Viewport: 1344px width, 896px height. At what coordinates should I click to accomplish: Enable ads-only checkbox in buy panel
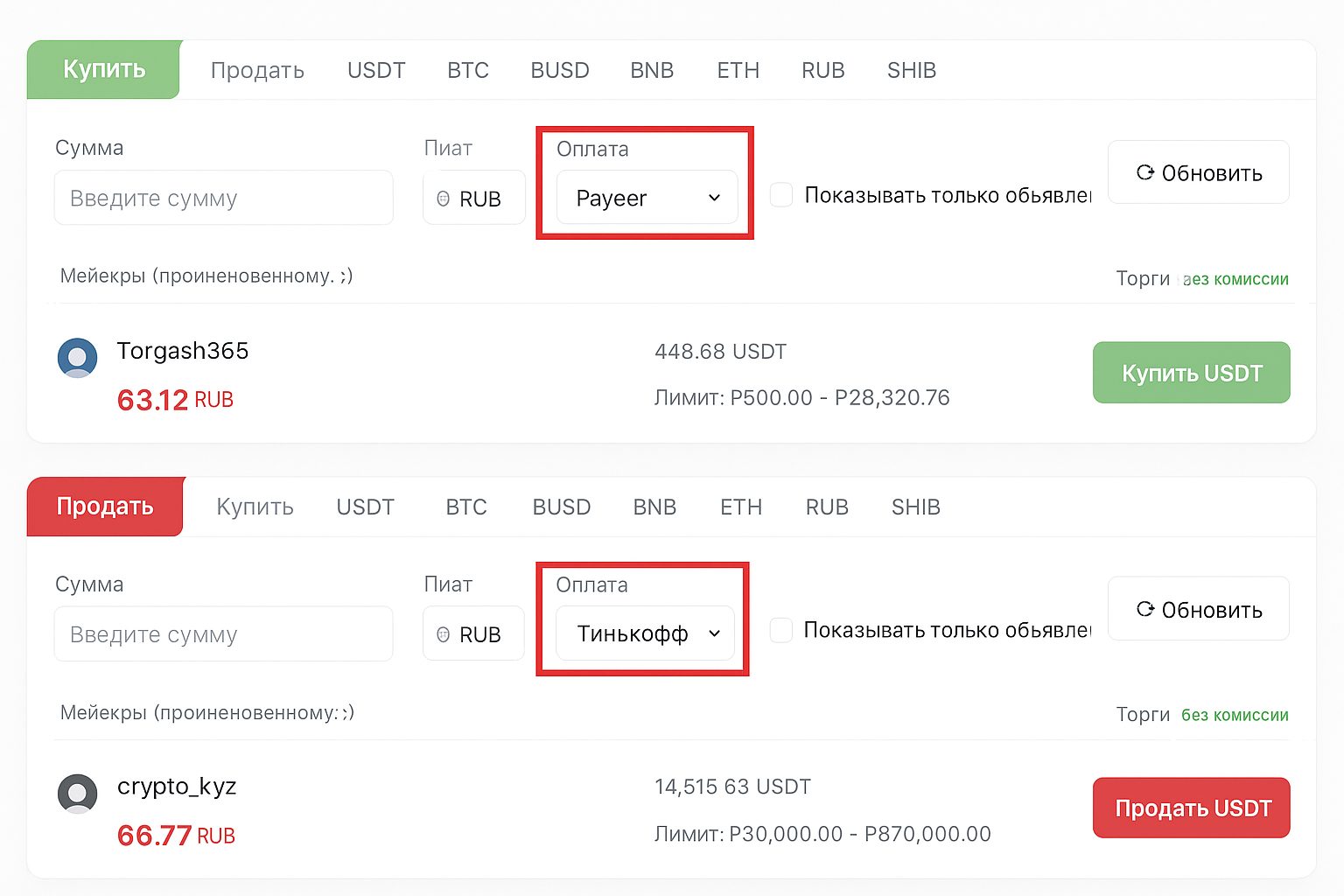781,195
